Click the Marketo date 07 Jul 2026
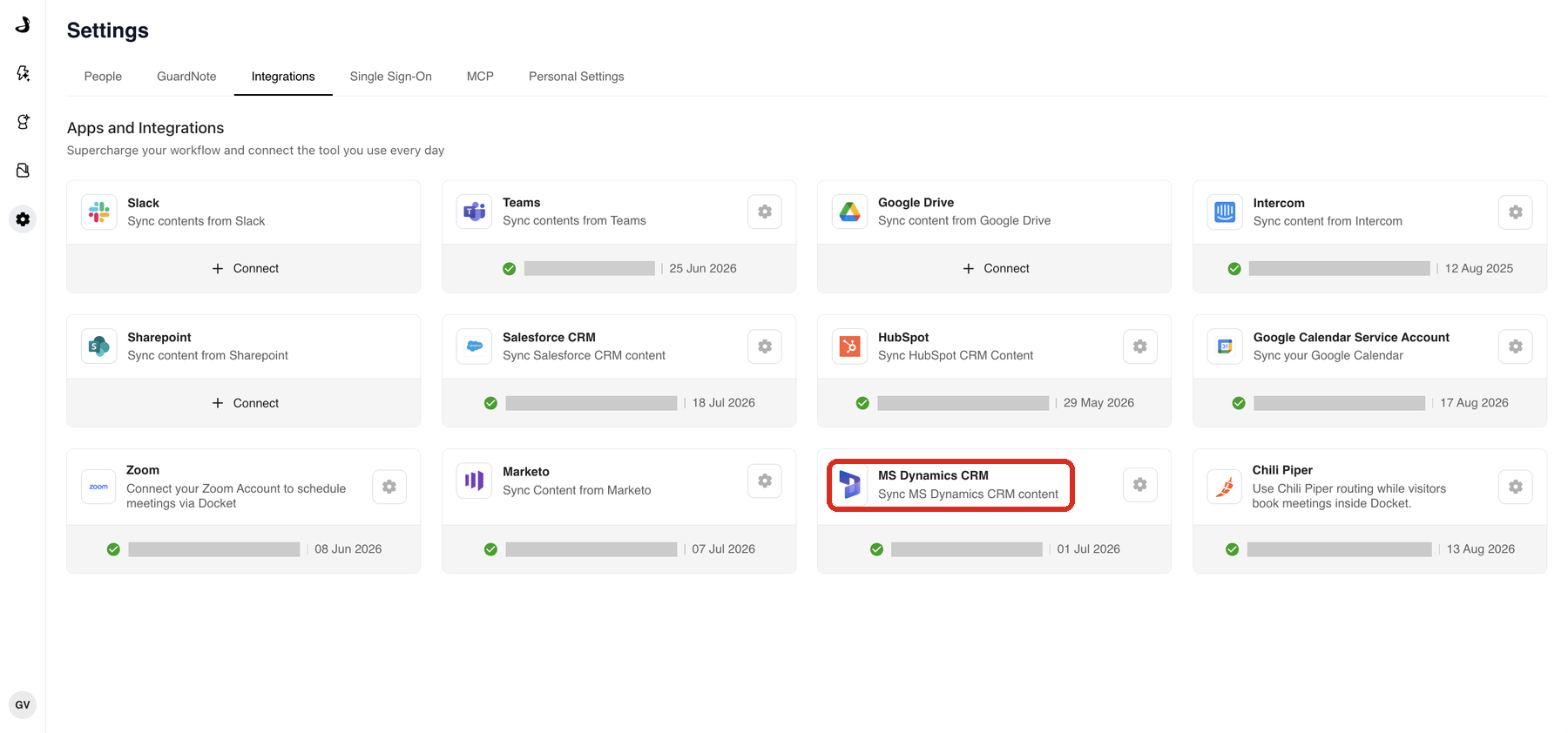Viewport: 1568px width, 733px height. [724, 548]
